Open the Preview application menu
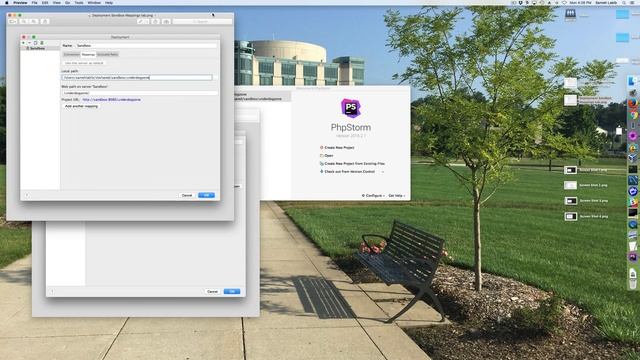640x360 pixels. point(20,2)
